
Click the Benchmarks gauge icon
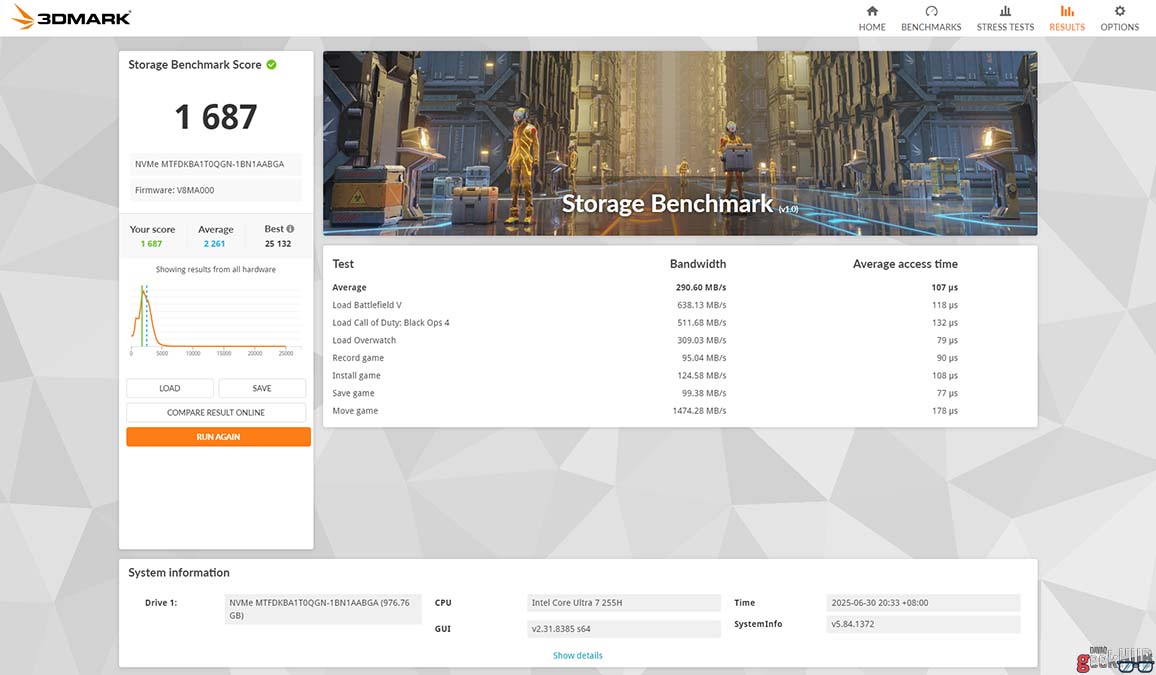click(931, 11)
